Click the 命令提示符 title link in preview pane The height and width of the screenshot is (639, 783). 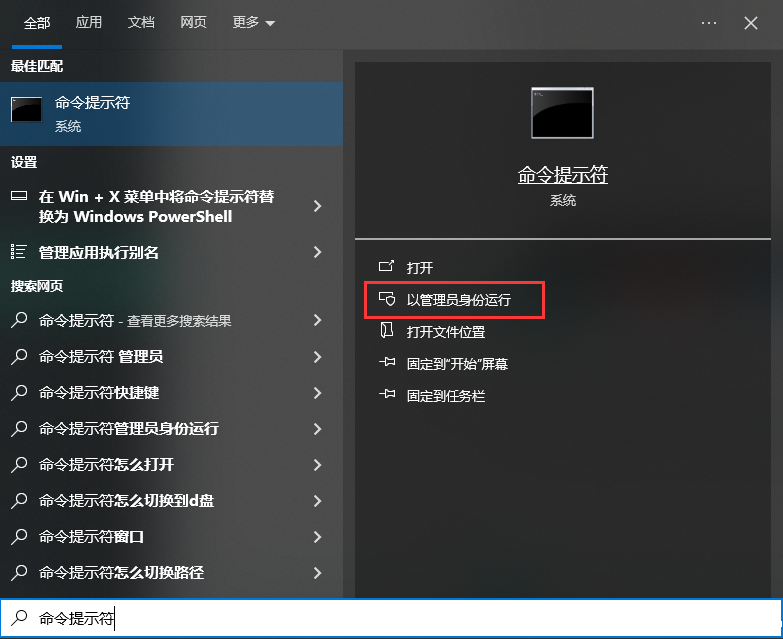tap(562, 175)
